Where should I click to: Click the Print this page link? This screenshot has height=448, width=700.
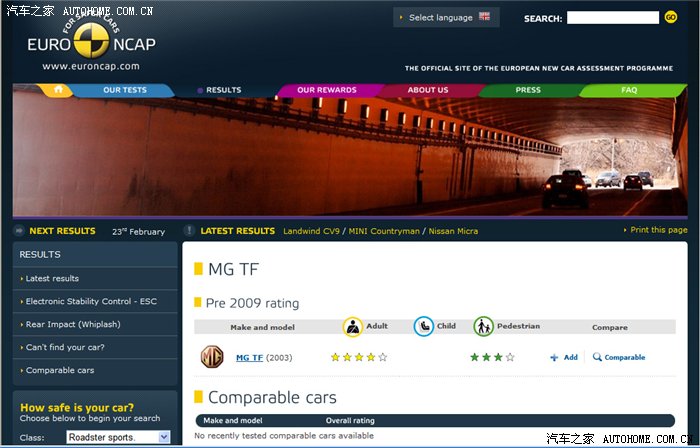point(658,230)
